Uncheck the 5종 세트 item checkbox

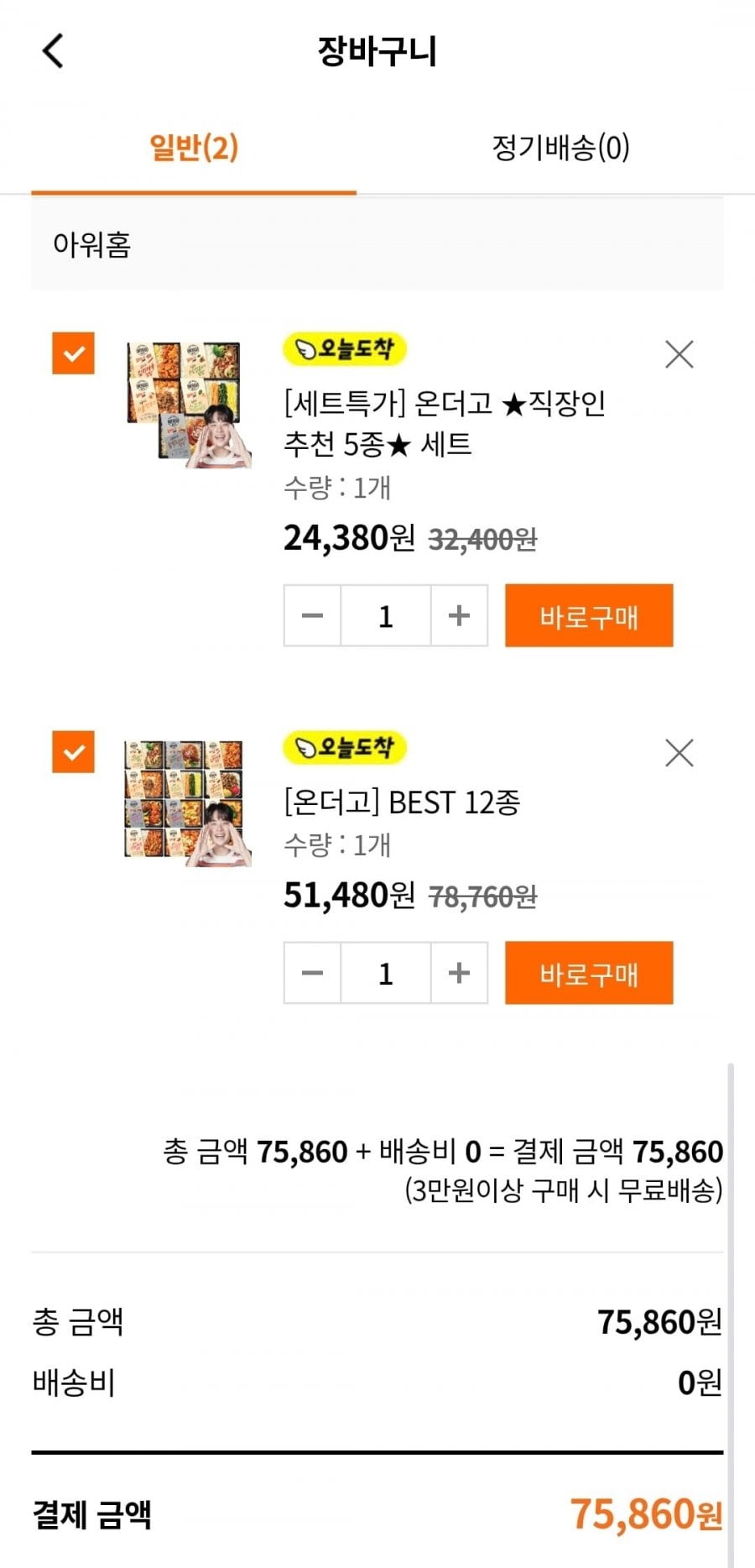point(74,353)
